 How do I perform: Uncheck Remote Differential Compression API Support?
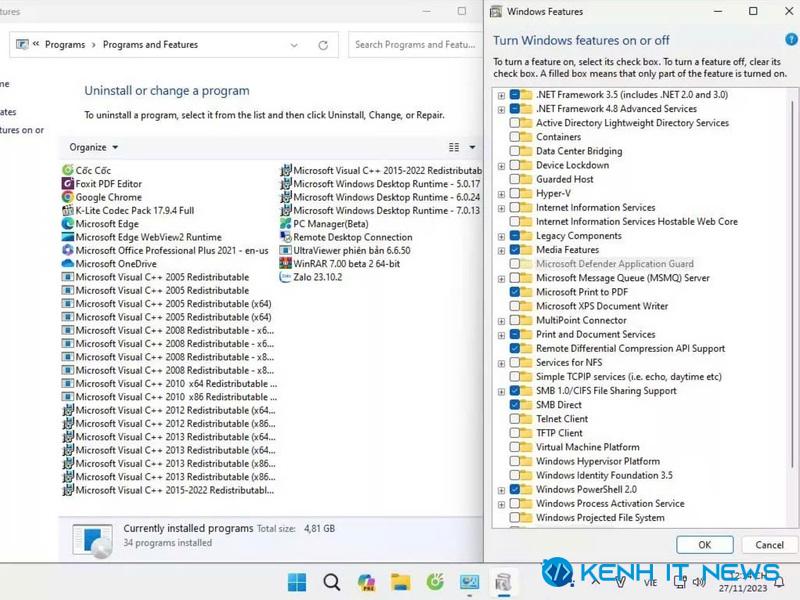click(515, 348)
